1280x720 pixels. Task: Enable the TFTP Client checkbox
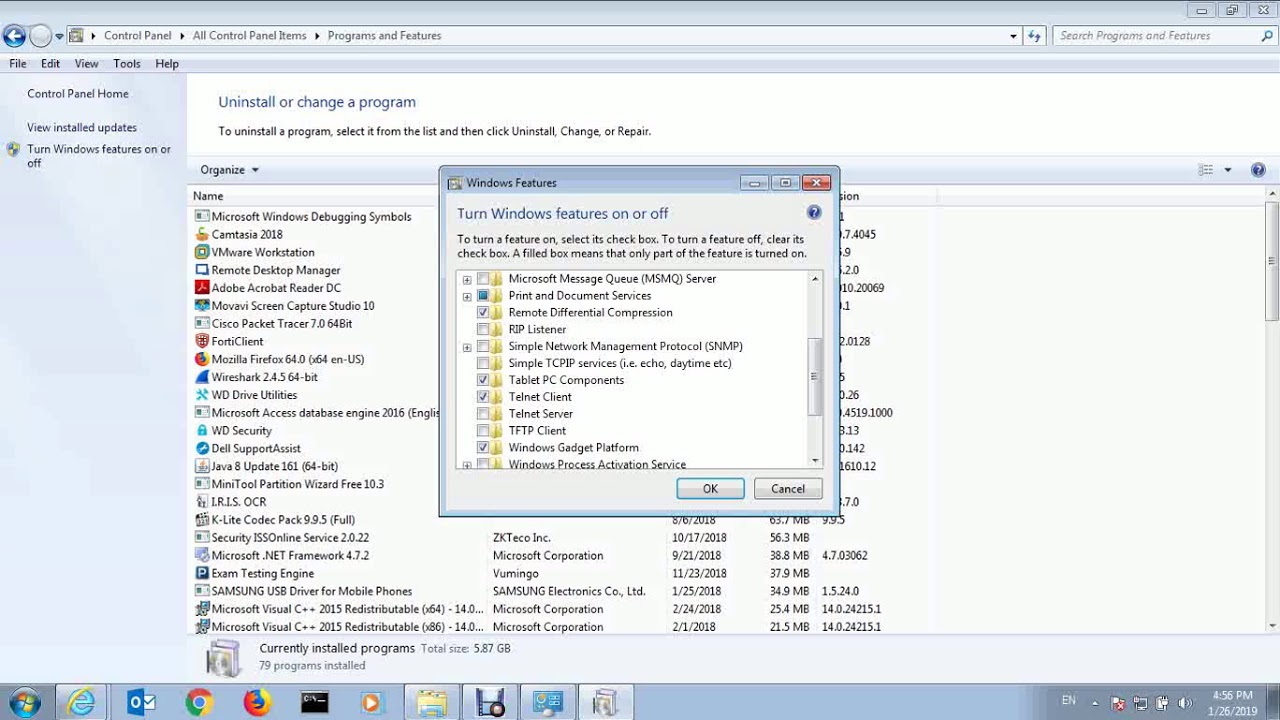(484, 431)
